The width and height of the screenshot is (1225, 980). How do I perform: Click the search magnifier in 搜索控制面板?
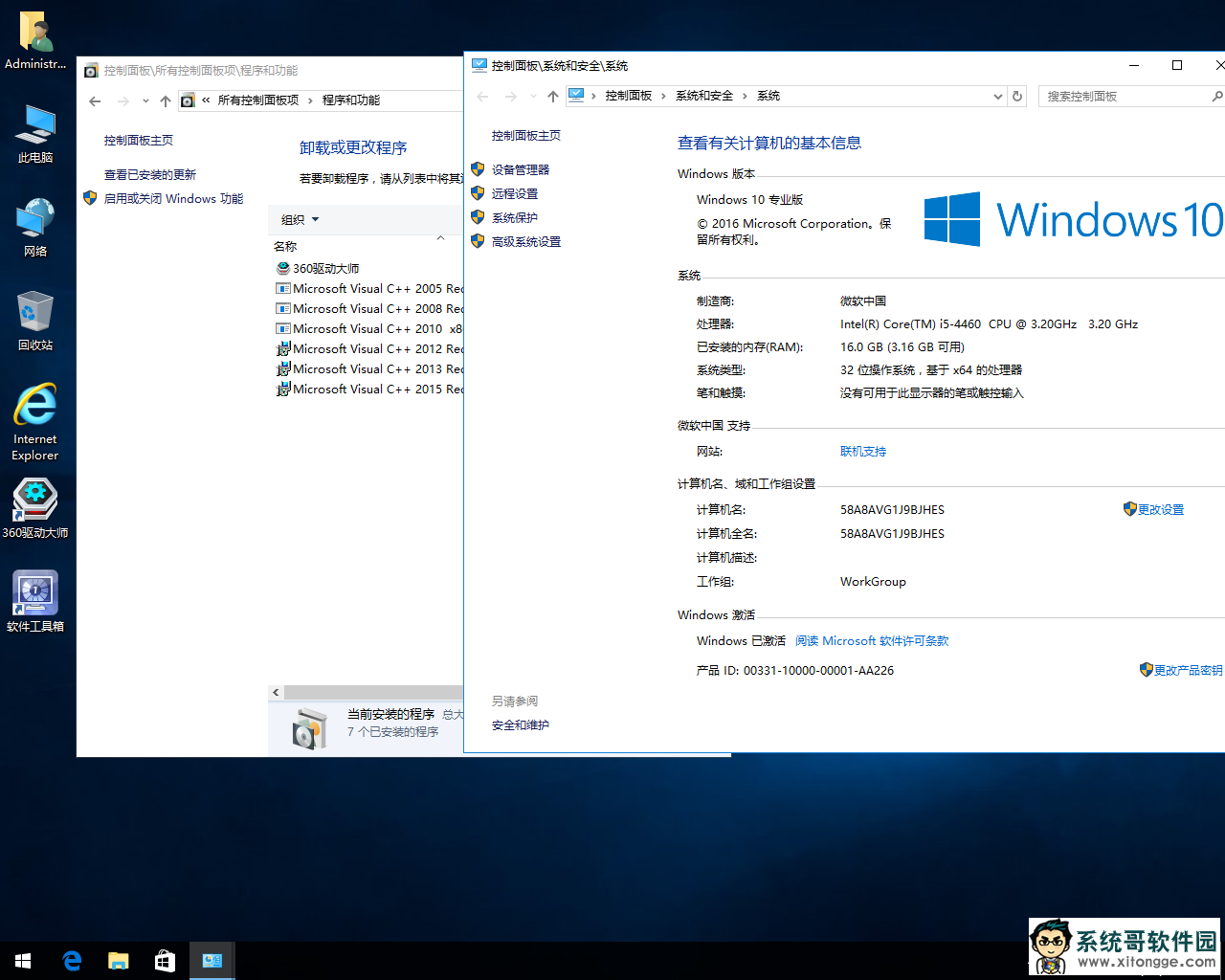[x=1216, y=96]
